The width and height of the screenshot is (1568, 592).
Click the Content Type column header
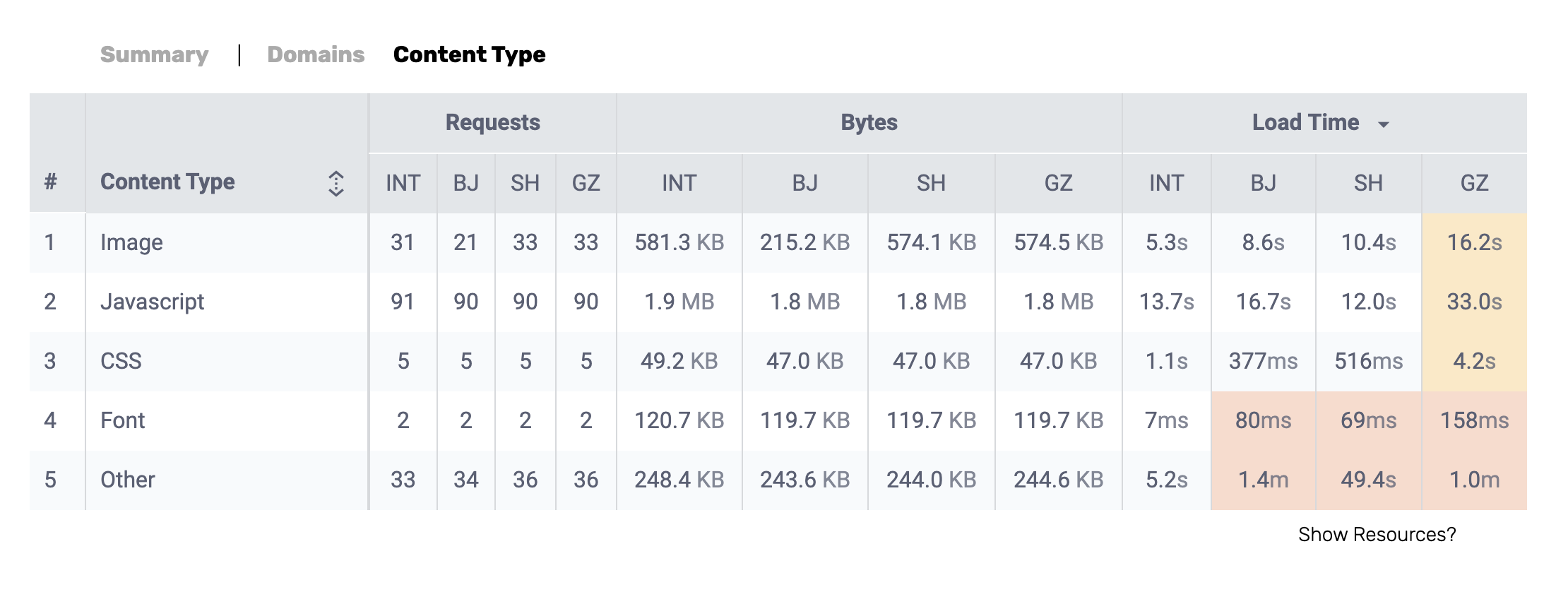point(167,182)
